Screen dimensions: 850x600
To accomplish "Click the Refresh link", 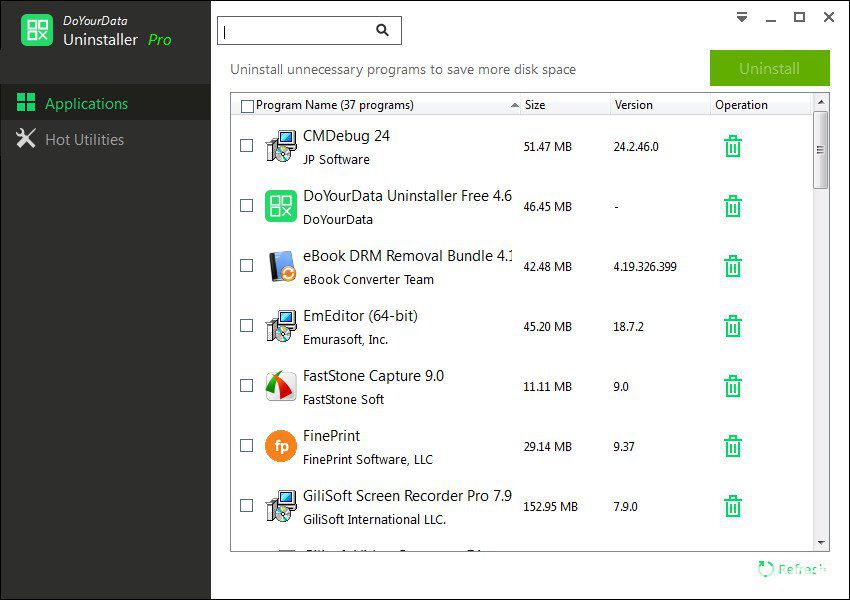I will coord(792,569).
